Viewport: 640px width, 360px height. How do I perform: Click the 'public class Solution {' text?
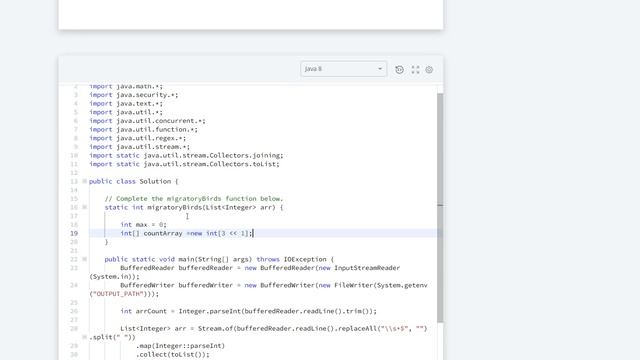click(133, 181)
